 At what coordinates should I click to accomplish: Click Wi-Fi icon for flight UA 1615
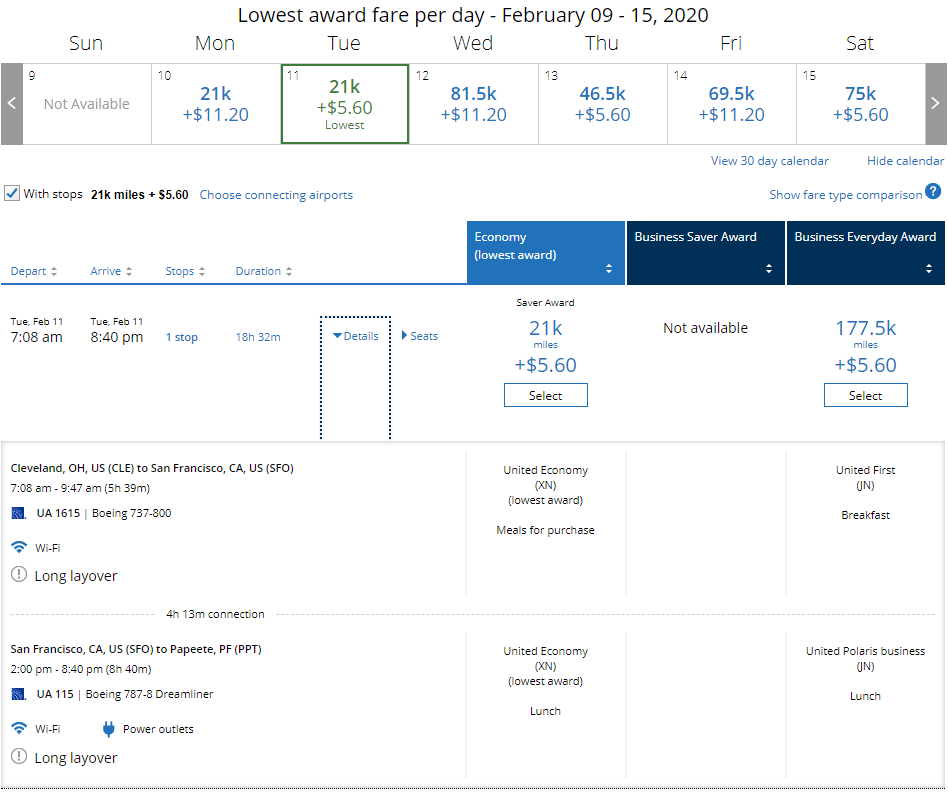point(19,547)
